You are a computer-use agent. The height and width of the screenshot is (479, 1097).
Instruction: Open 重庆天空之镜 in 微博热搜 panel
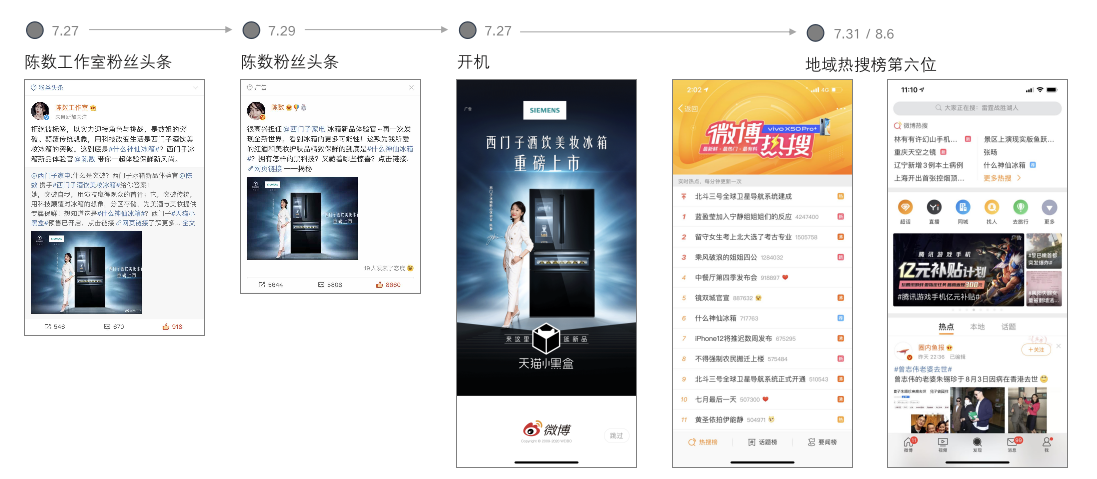tap(916, 152)
